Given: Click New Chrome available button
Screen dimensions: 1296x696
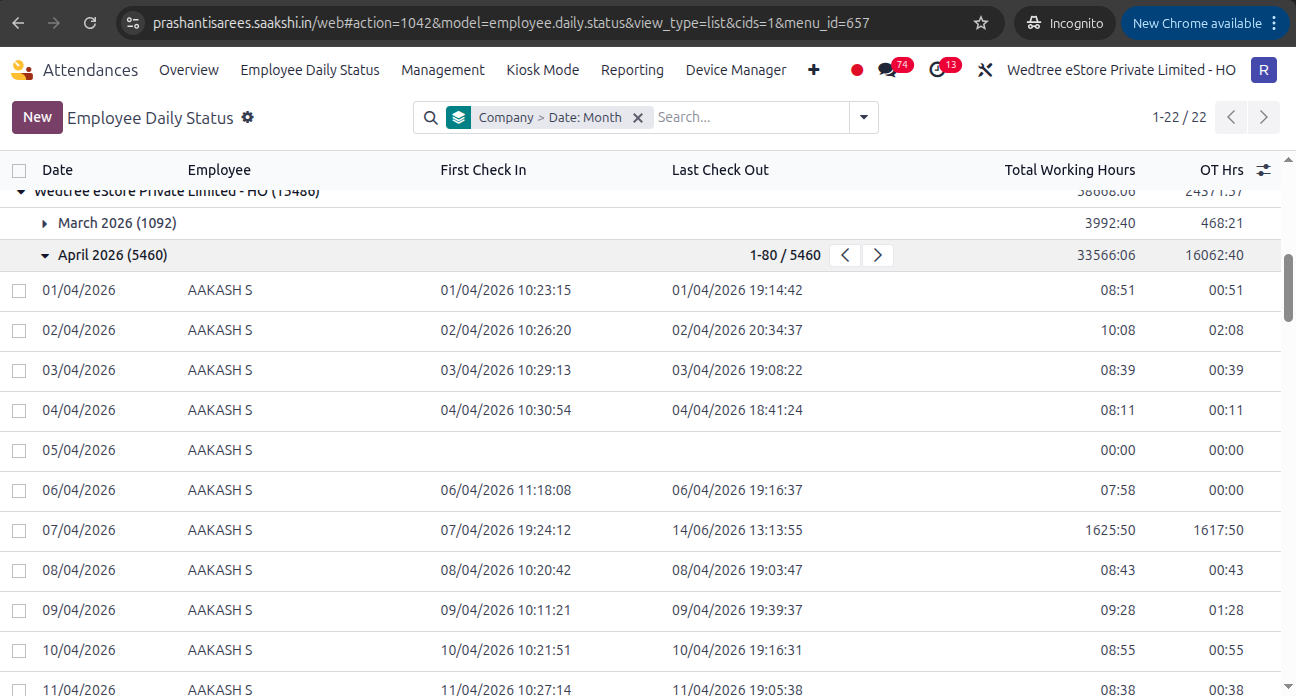Looking at the screenshot, I should 1204,22.
